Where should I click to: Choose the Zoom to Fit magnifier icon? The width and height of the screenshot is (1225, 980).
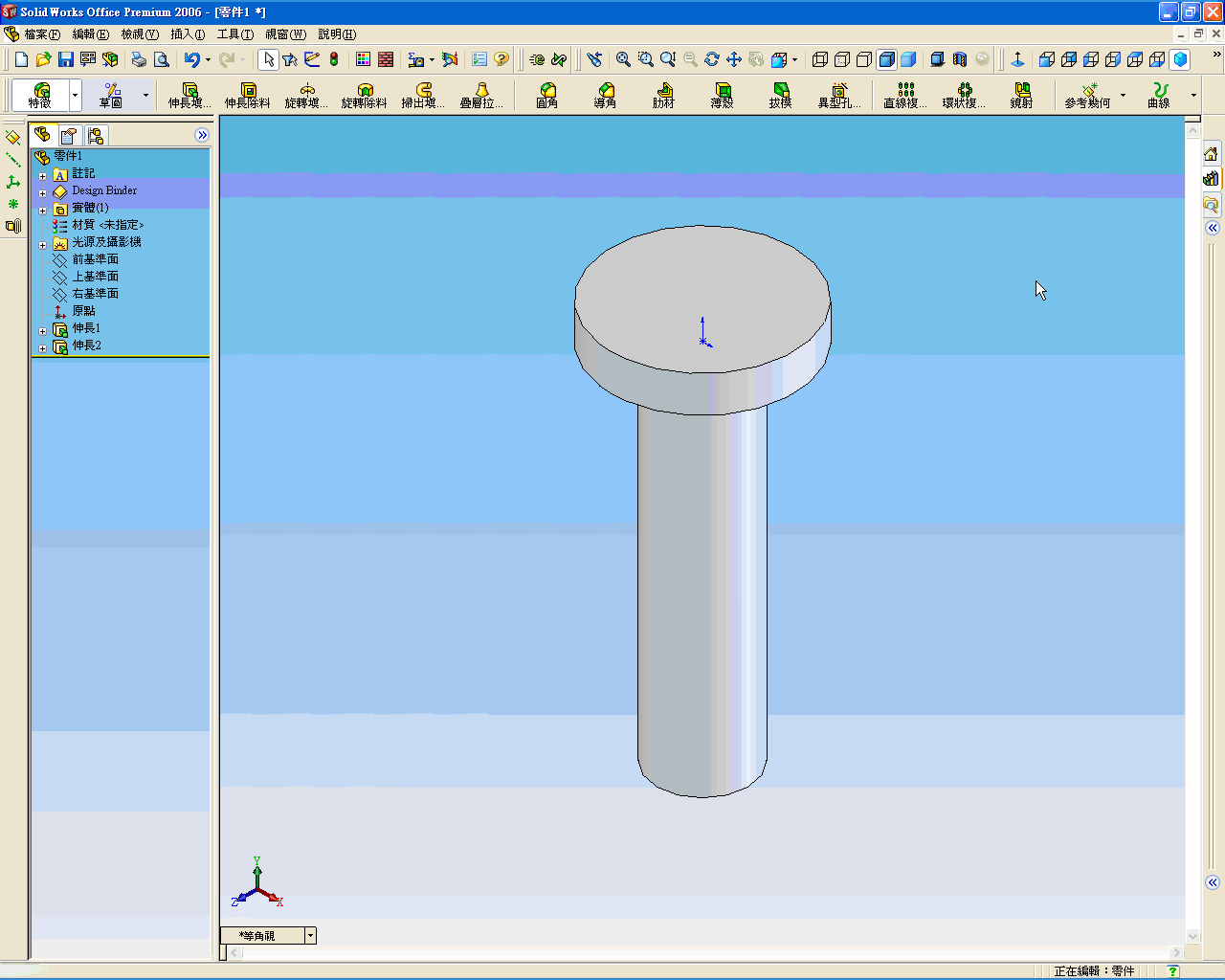point(623,59)
